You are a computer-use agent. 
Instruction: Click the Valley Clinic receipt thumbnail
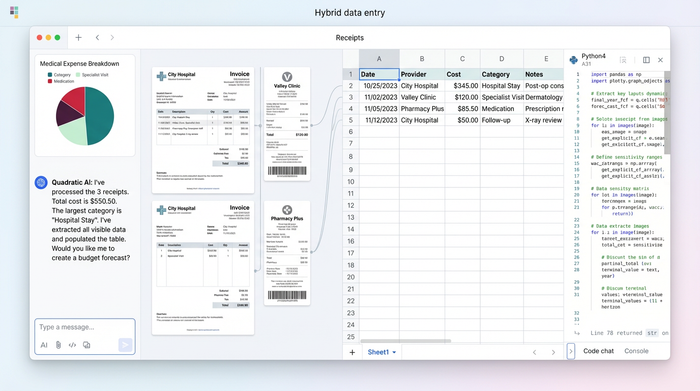tap(287, 124)
